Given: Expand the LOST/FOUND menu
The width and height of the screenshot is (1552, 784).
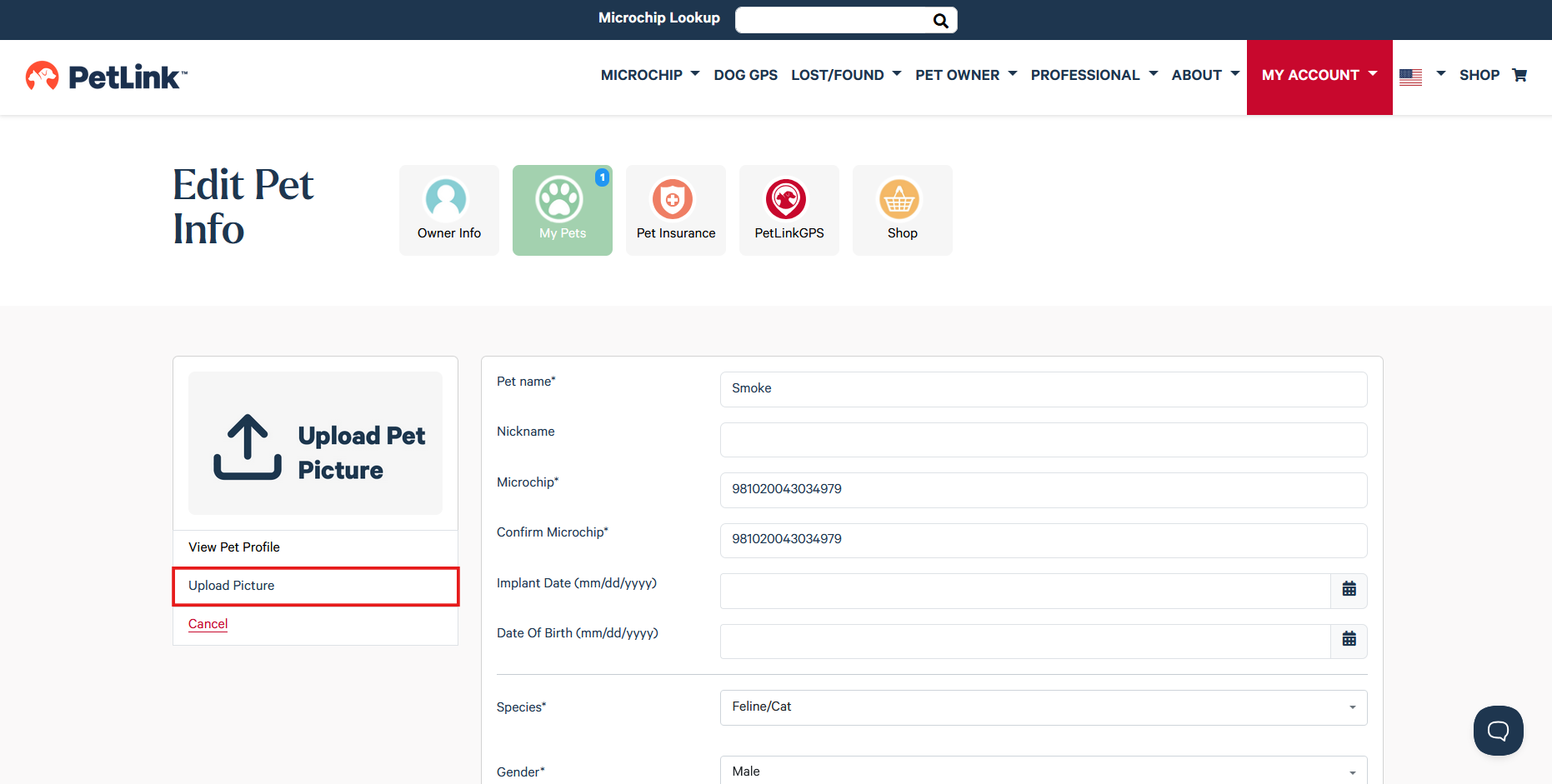Looking at the screenshot, I should [846, 75].
